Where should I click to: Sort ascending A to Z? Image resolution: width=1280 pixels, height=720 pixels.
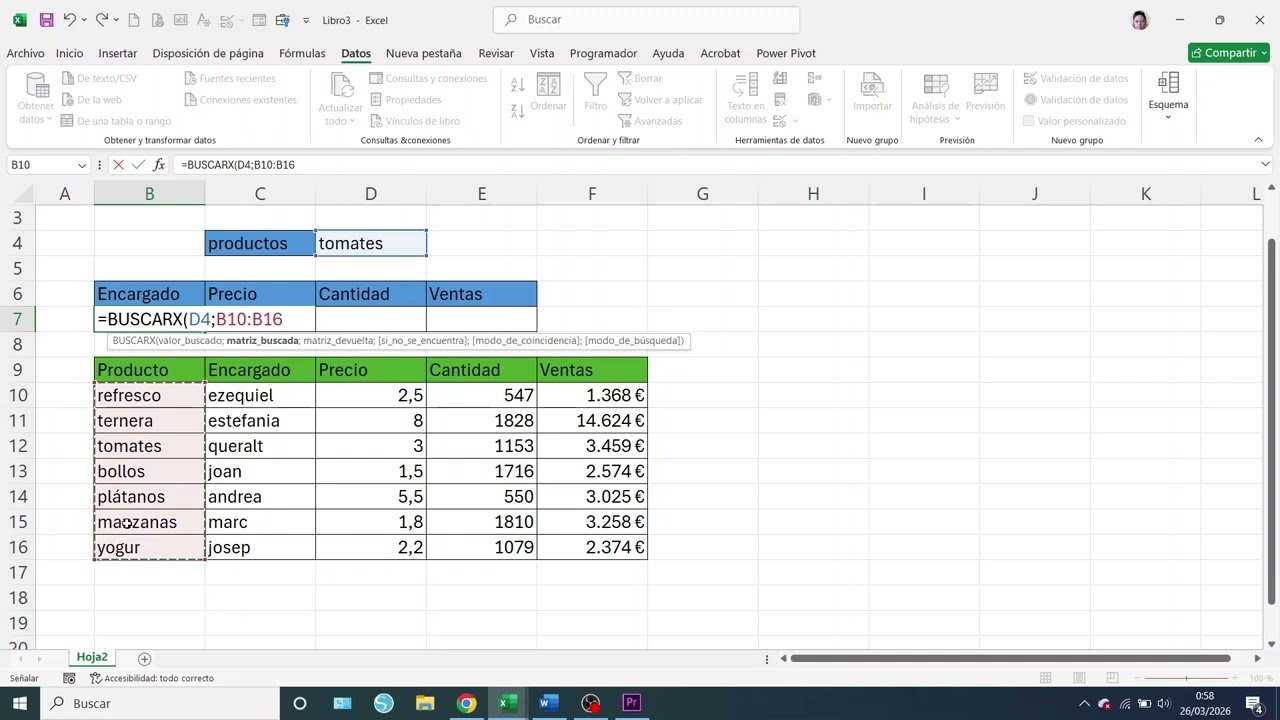[517, 86]
